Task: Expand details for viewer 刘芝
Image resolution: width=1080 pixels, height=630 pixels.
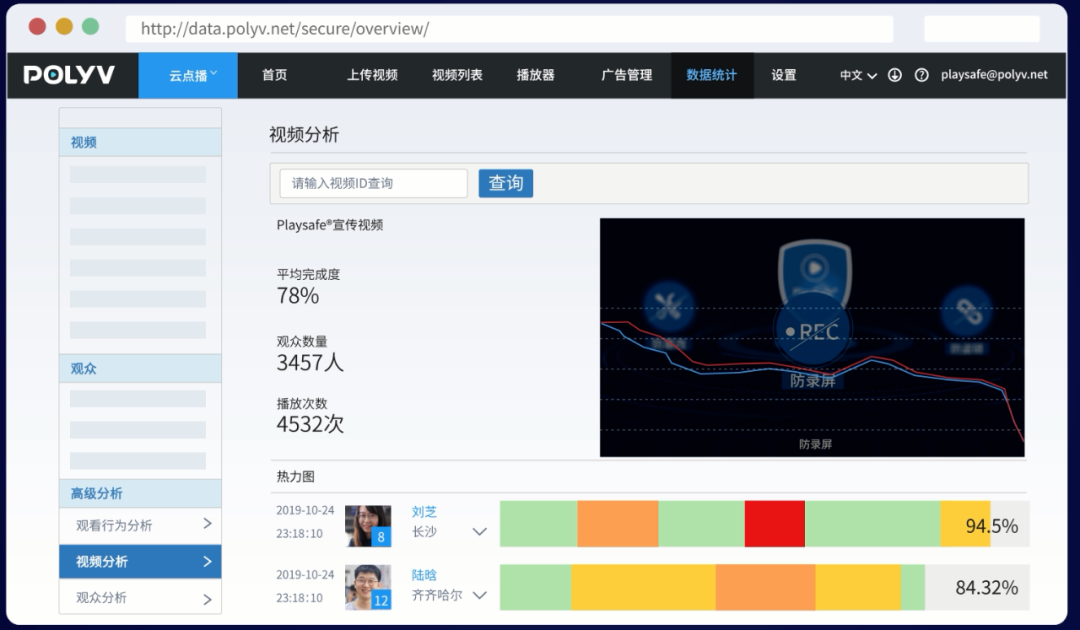Action: coord(480,532)
